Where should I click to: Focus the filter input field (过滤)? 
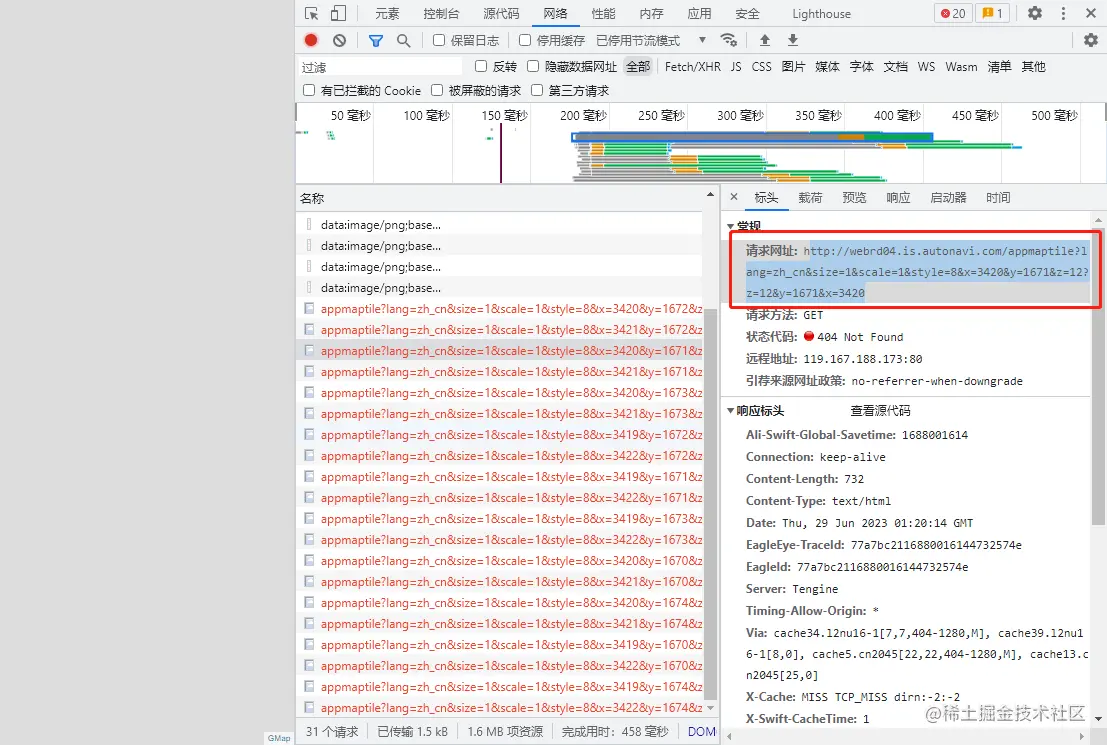(381, 67)
